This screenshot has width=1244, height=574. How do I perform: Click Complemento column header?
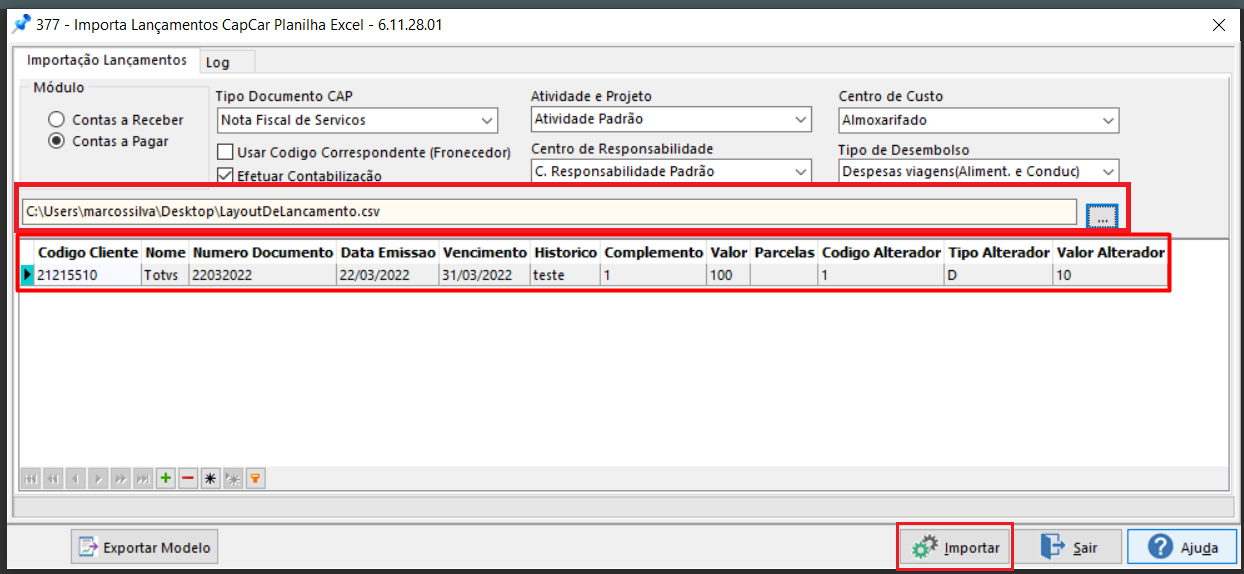coord(654,253)
